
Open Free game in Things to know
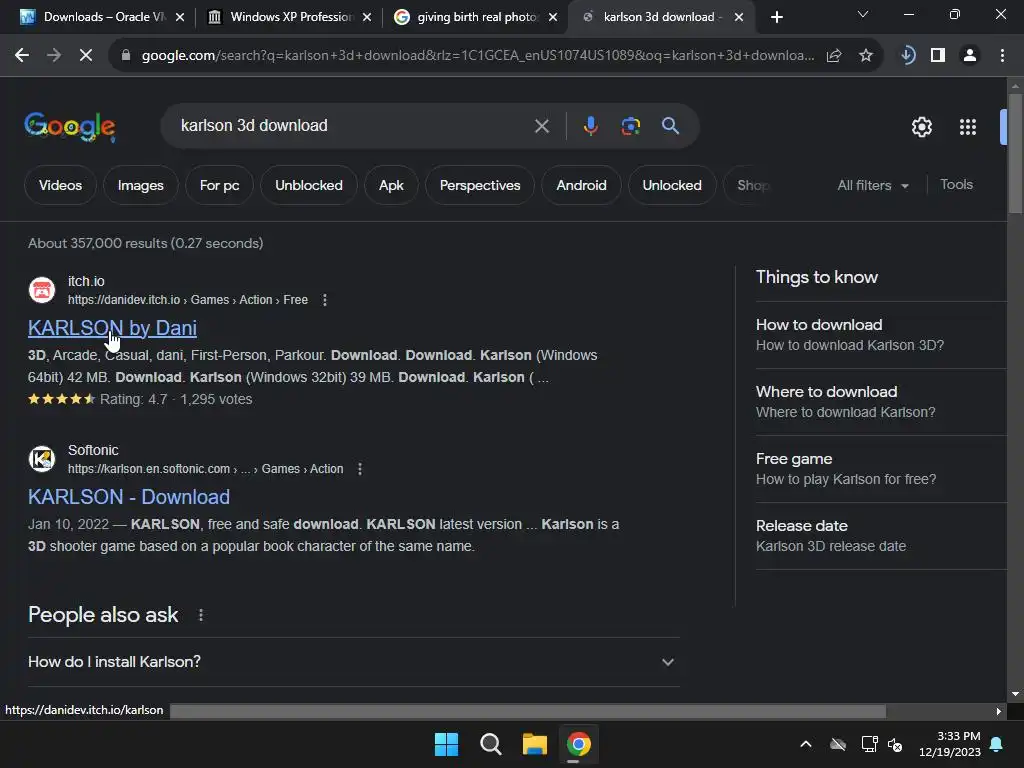881,469
